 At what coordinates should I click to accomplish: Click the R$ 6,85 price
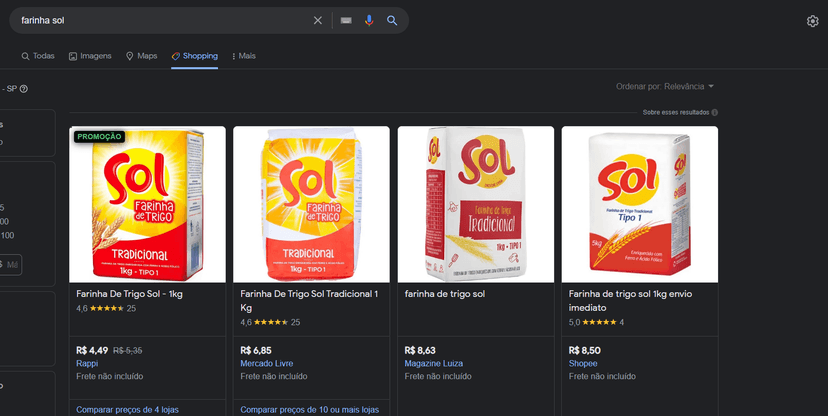(x=256, y=351)
